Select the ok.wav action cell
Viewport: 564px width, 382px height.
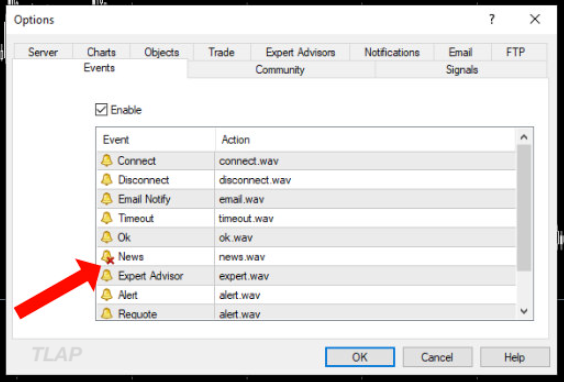(365, 237)
